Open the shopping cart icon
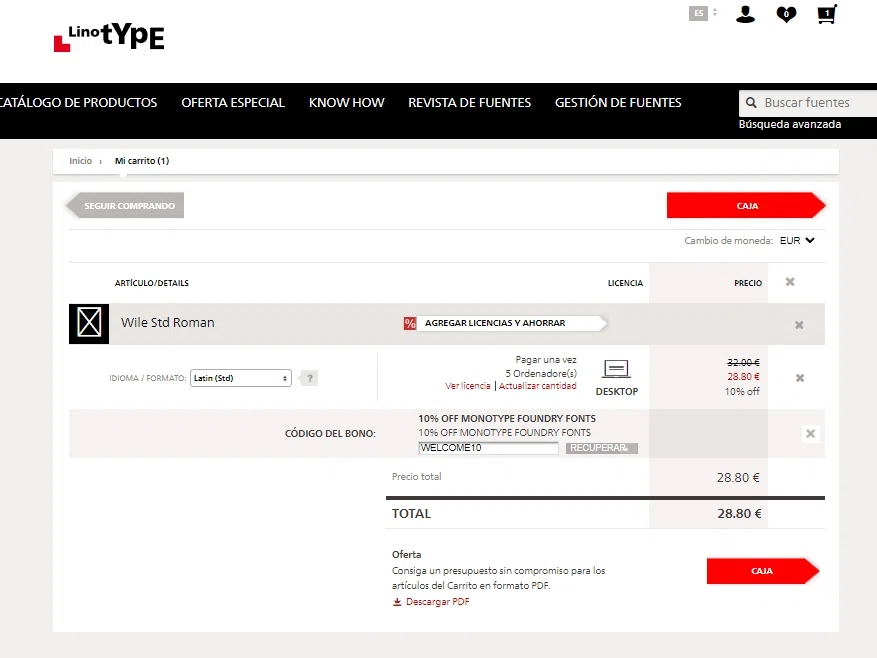The image size is (877, 658). pyautogui.click(x=827, y=14)
